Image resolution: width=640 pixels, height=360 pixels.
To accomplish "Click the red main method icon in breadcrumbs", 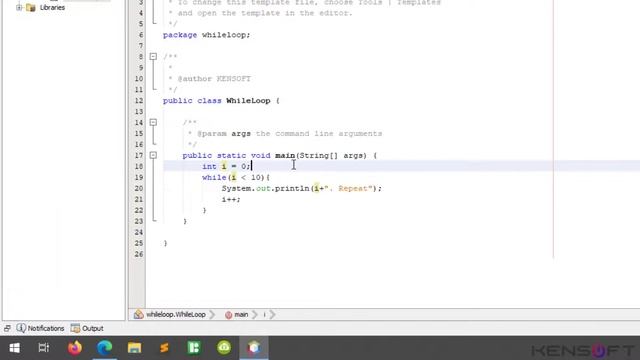I will pyautogui.click(x=229, y=315).
